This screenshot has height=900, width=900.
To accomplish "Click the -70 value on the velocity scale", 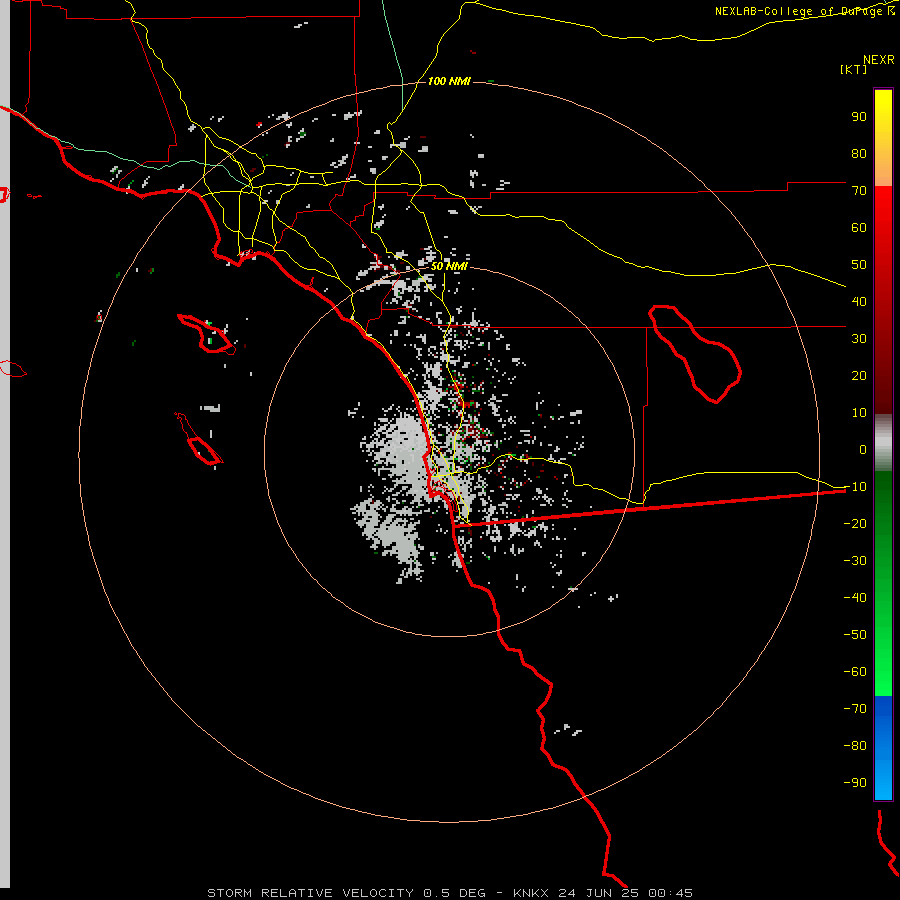I will coord(855,708).
